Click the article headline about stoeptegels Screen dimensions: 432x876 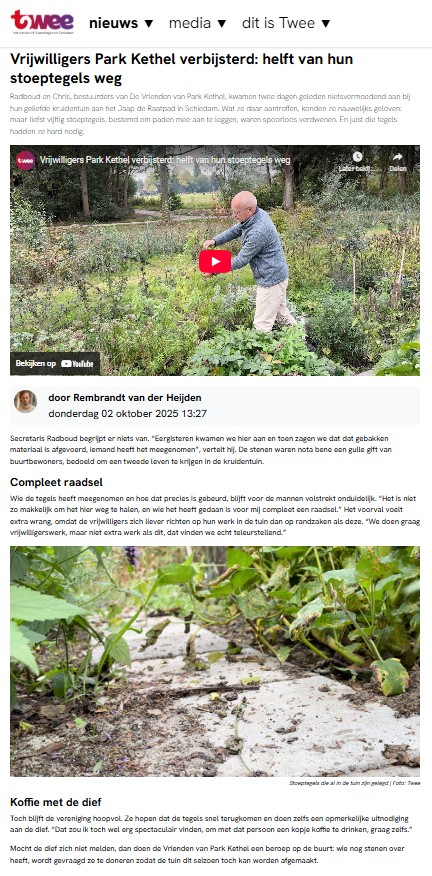point(182,68)
